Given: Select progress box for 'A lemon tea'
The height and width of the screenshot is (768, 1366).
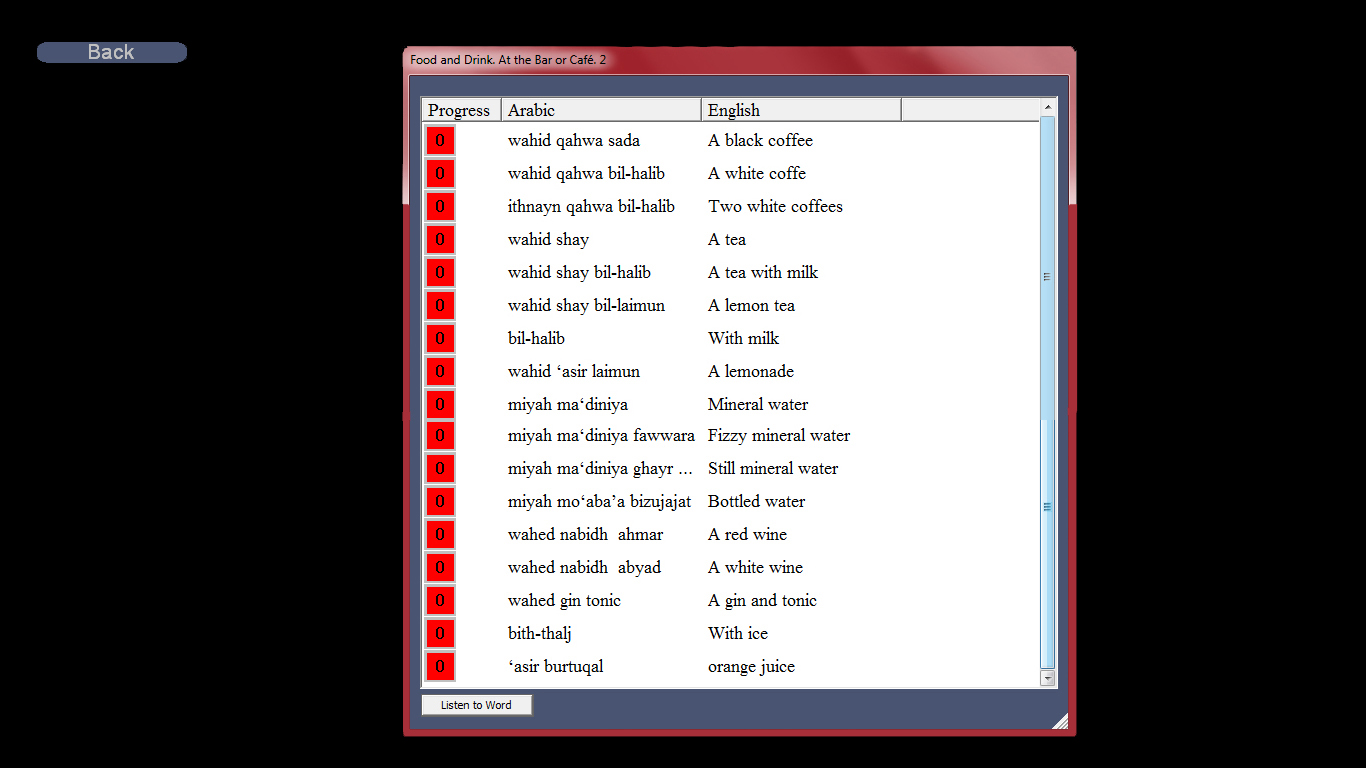Looking at the screenshot, I should pyautogui.click(x=440, y=305).
